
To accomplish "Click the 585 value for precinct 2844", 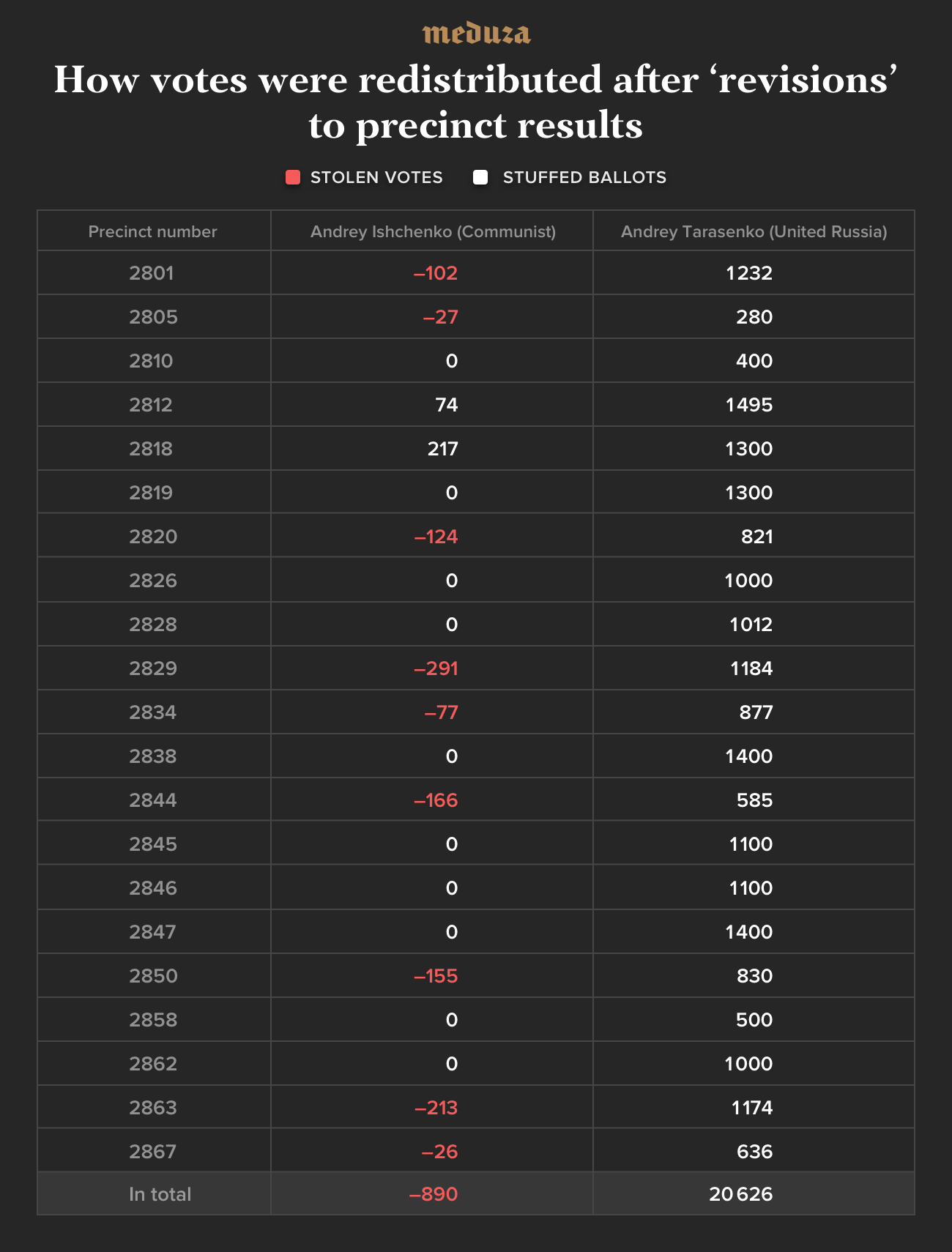I will click(754, 800).
